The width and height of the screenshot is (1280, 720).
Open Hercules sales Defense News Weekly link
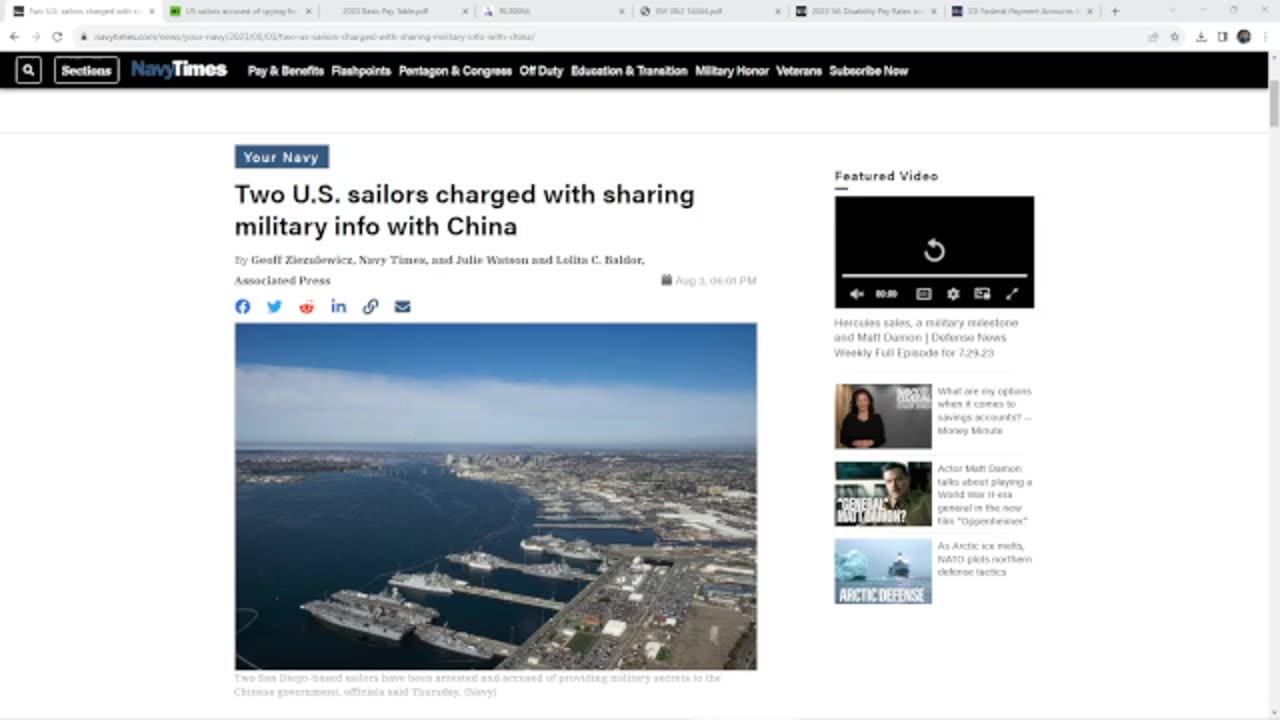[926, 338]
